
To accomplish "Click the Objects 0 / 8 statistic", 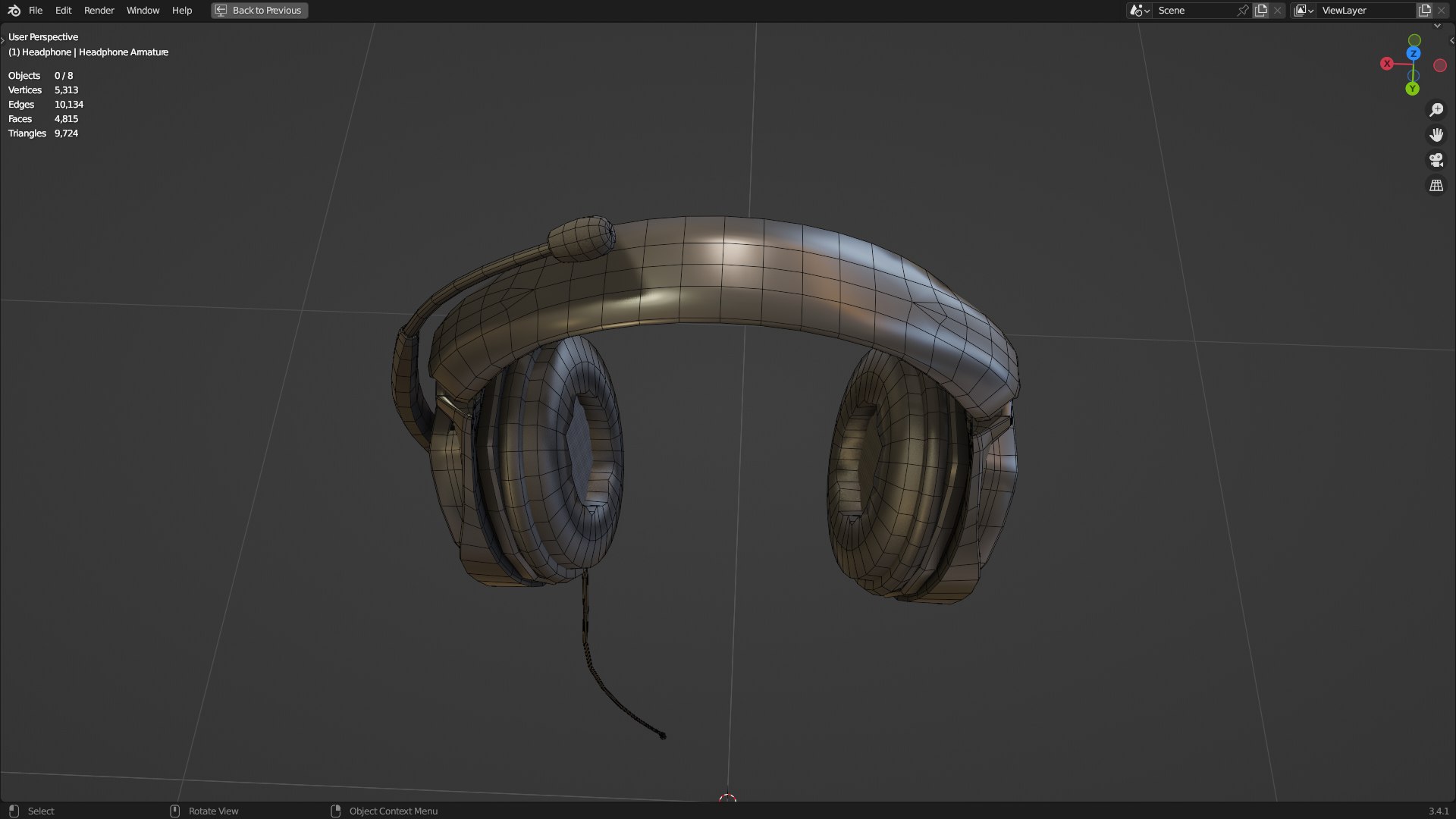I will click(41, 76).
